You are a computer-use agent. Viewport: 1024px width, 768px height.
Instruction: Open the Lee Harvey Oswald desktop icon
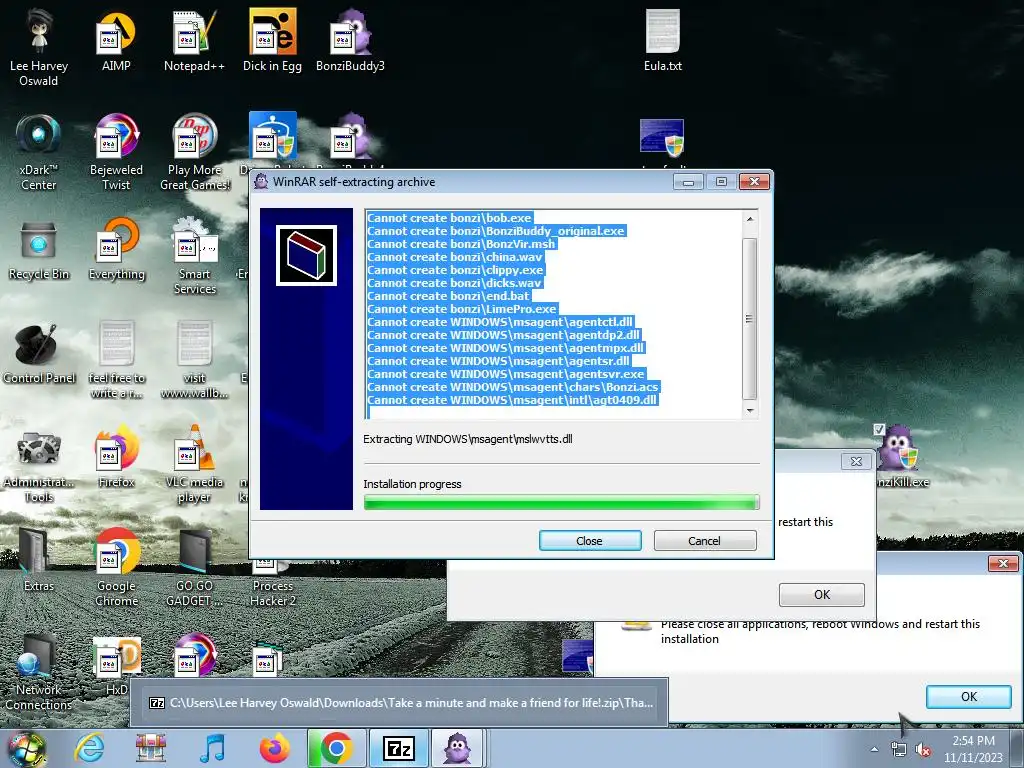[39, 47]
